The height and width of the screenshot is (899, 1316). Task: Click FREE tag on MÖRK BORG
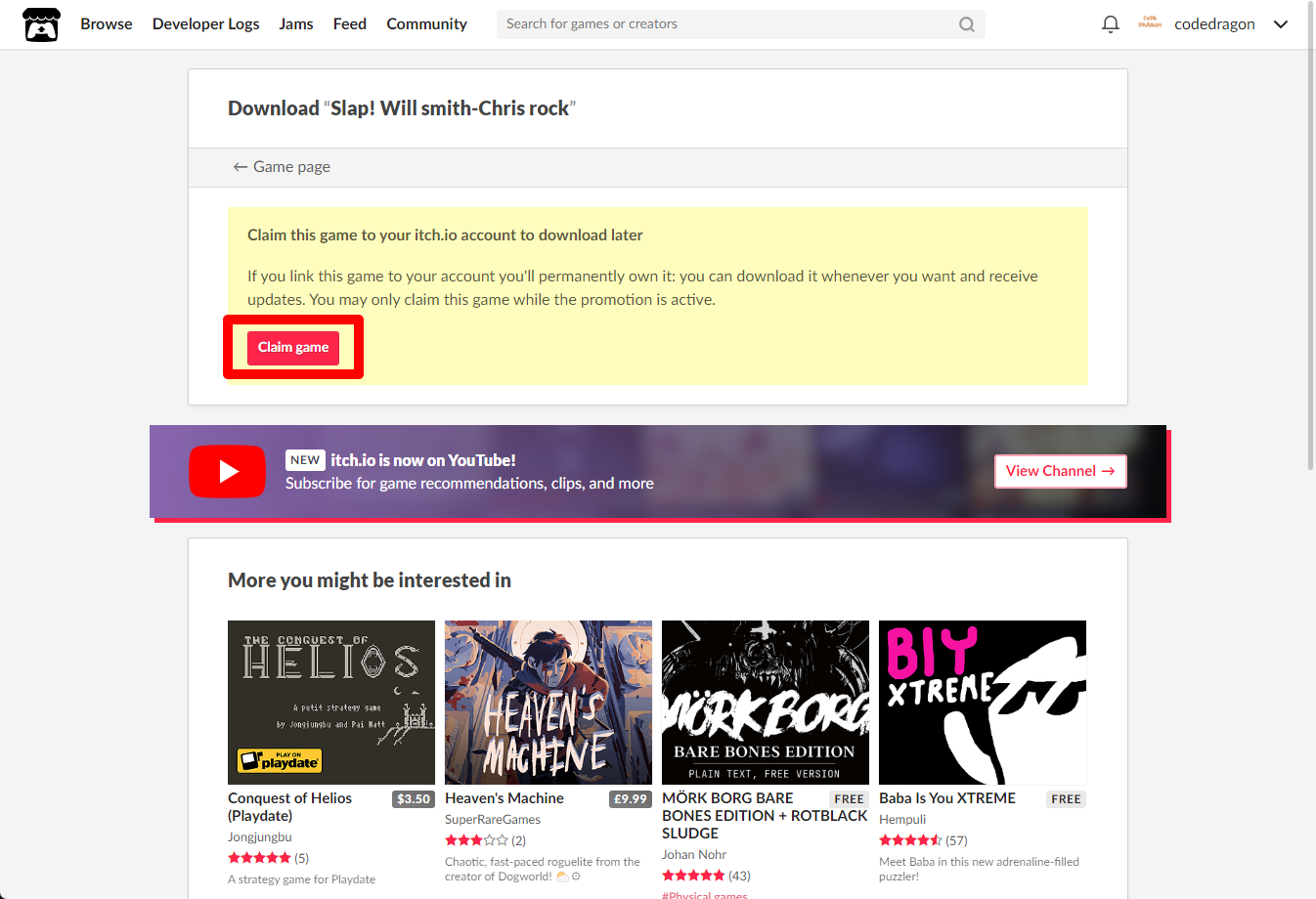point(849,799)
